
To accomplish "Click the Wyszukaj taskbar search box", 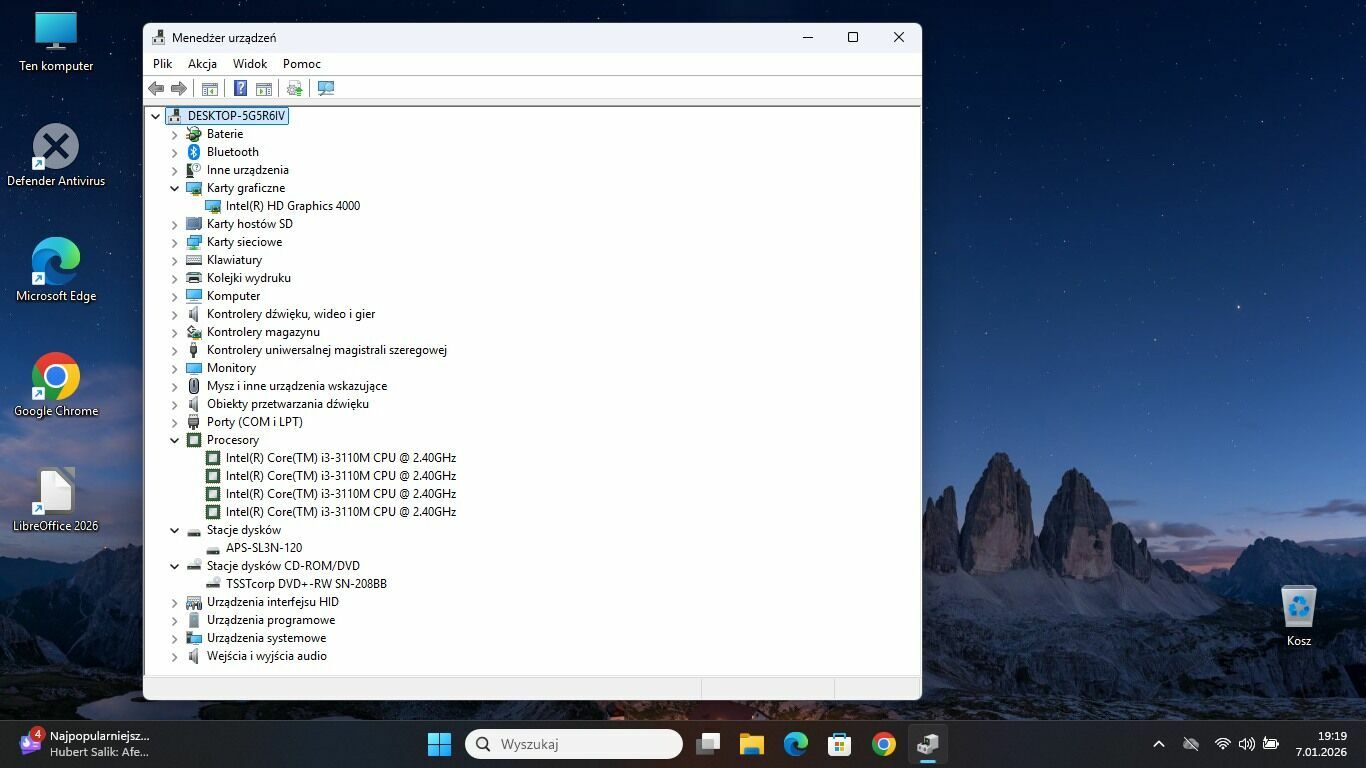I will pos(574,744).
